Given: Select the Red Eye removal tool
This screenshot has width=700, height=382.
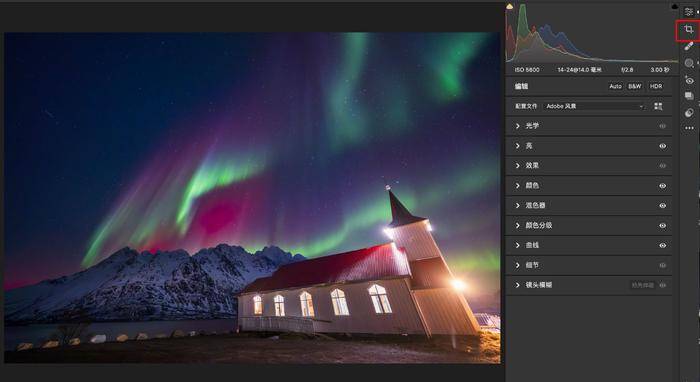Looking at the screenshot, I should click(x=689, y=80).
